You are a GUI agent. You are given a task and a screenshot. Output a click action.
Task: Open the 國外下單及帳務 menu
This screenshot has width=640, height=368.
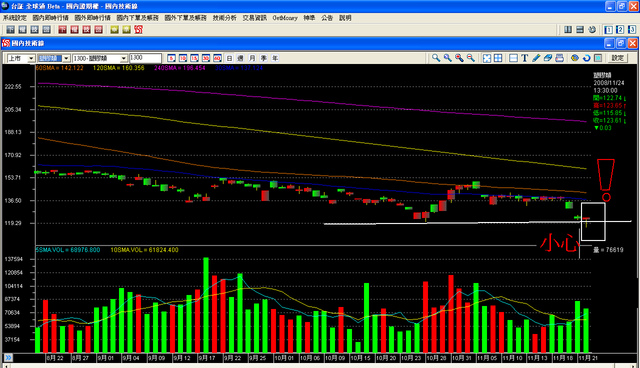tap(186, 18)
